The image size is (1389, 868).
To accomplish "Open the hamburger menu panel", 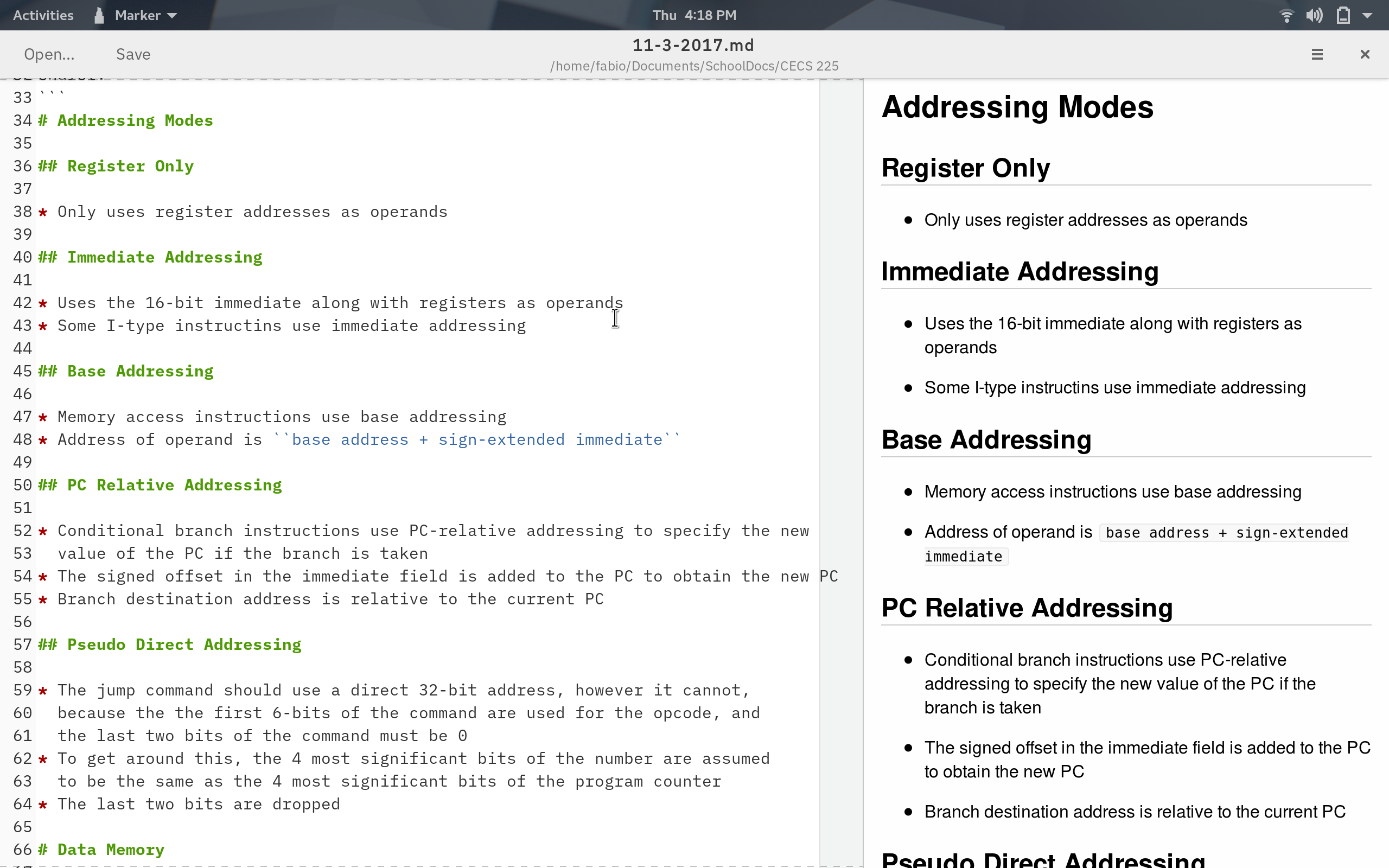I will click(x=1317, y=54).
